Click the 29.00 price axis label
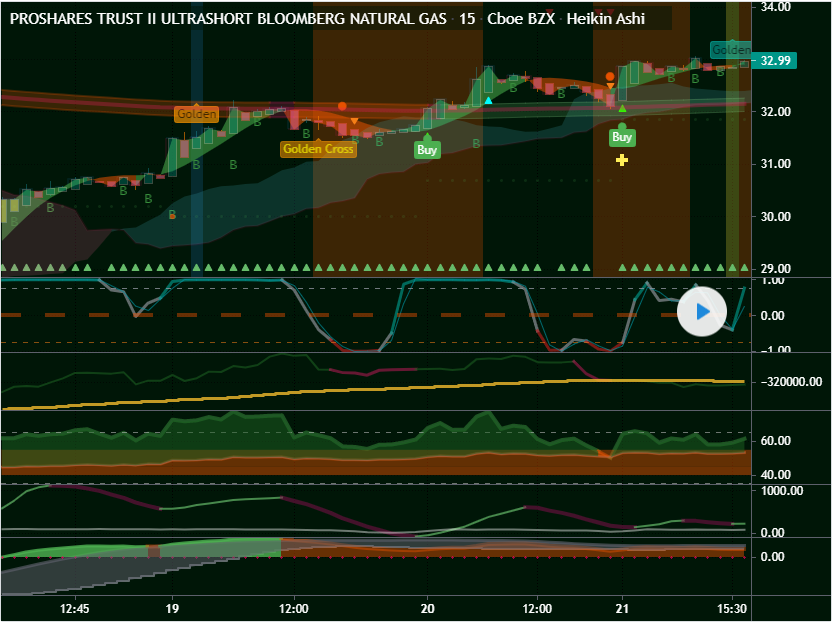Image resolution: width=832 pixels, height=622 pixels. pyautogui.click(x=775, y=269)
